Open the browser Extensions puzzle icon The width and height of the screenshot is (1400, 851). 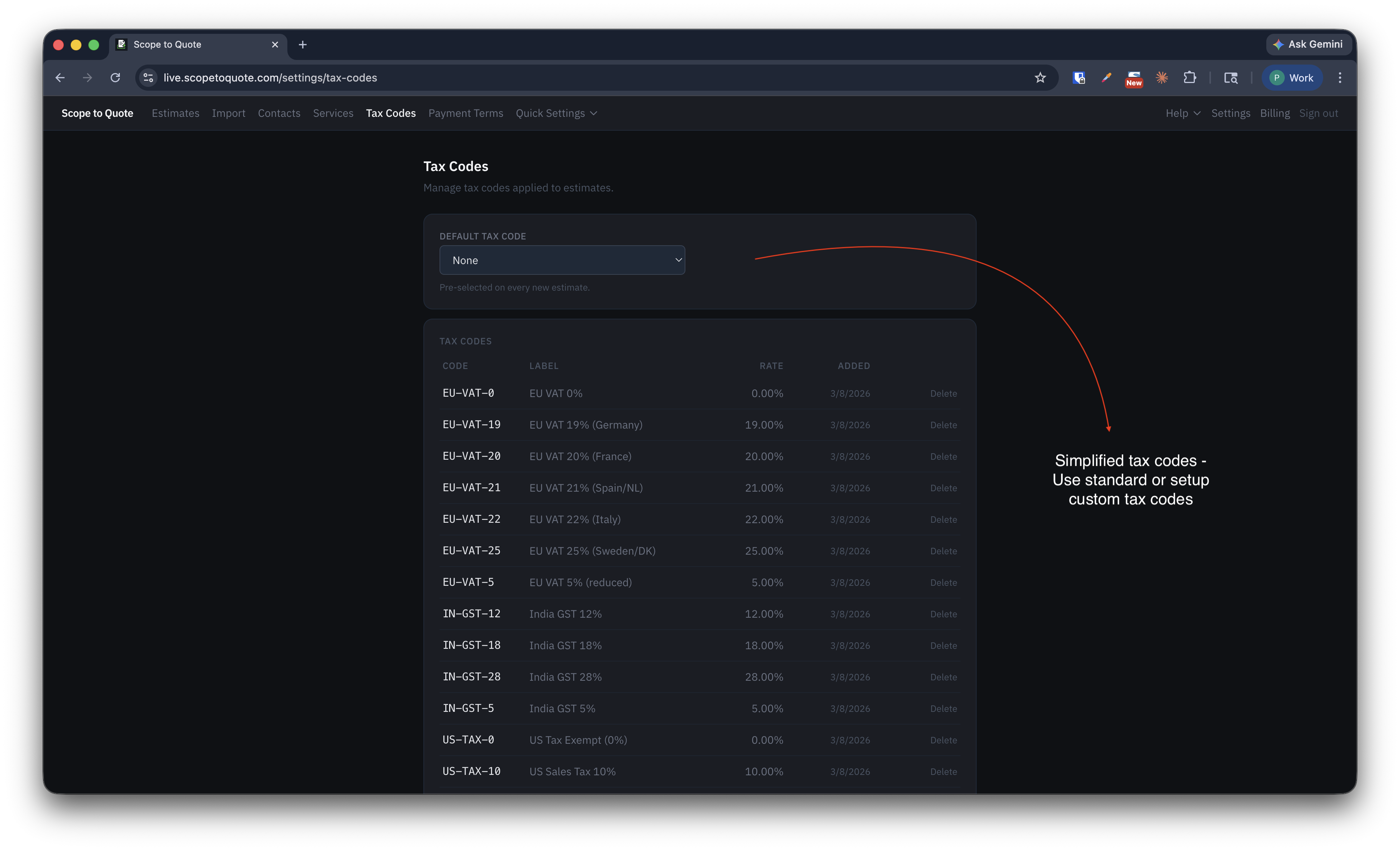point(1189,78)
